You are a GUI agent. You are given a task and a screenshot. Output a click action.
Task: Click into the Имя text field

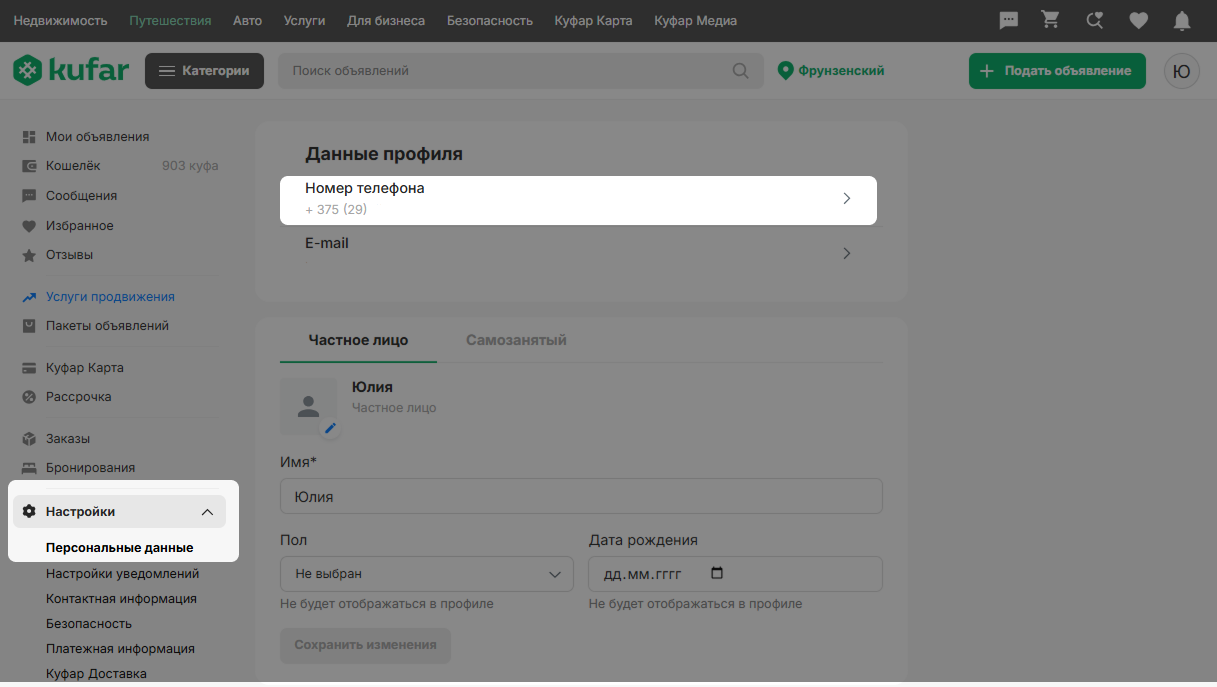point(580,496)
